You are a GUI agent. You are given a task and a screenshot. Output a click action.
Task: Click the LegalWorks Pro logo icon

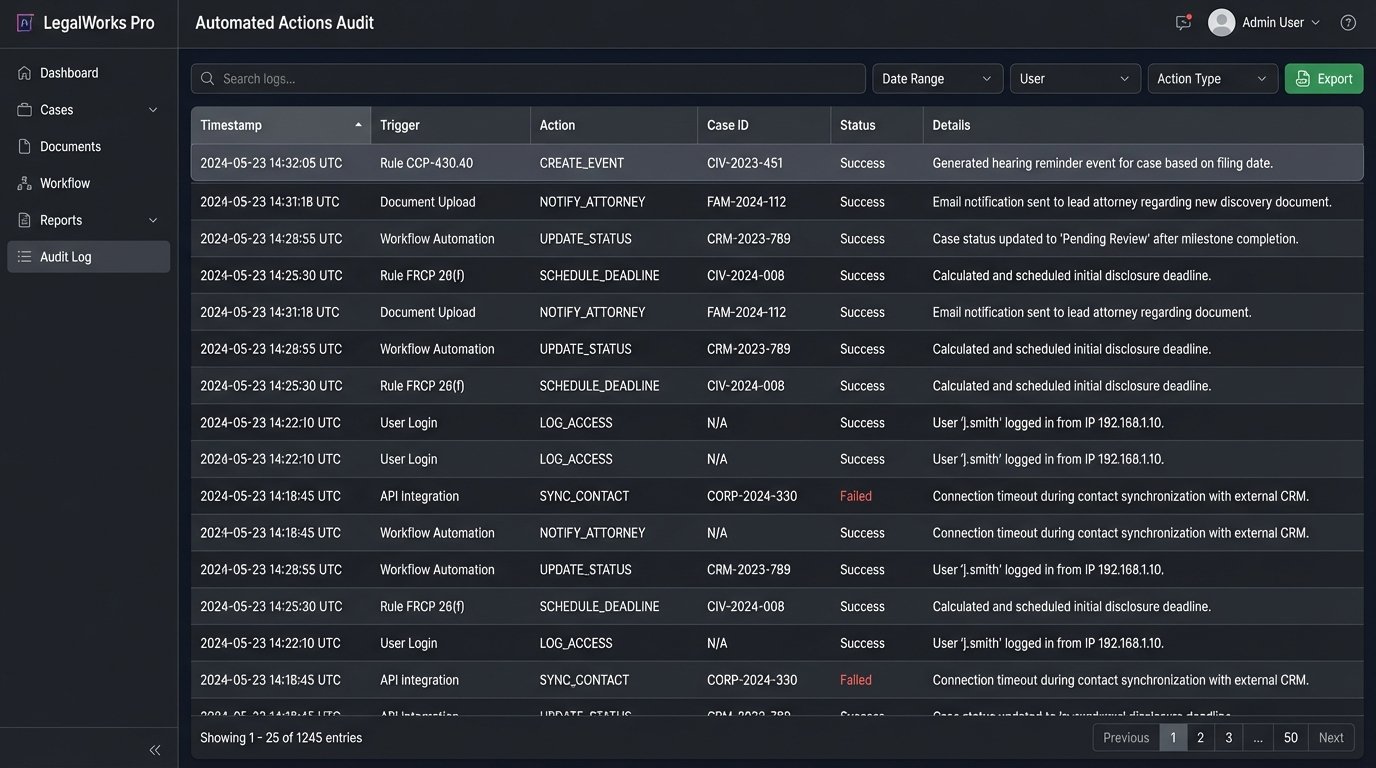pyautogui.click(x=24, y=21)
